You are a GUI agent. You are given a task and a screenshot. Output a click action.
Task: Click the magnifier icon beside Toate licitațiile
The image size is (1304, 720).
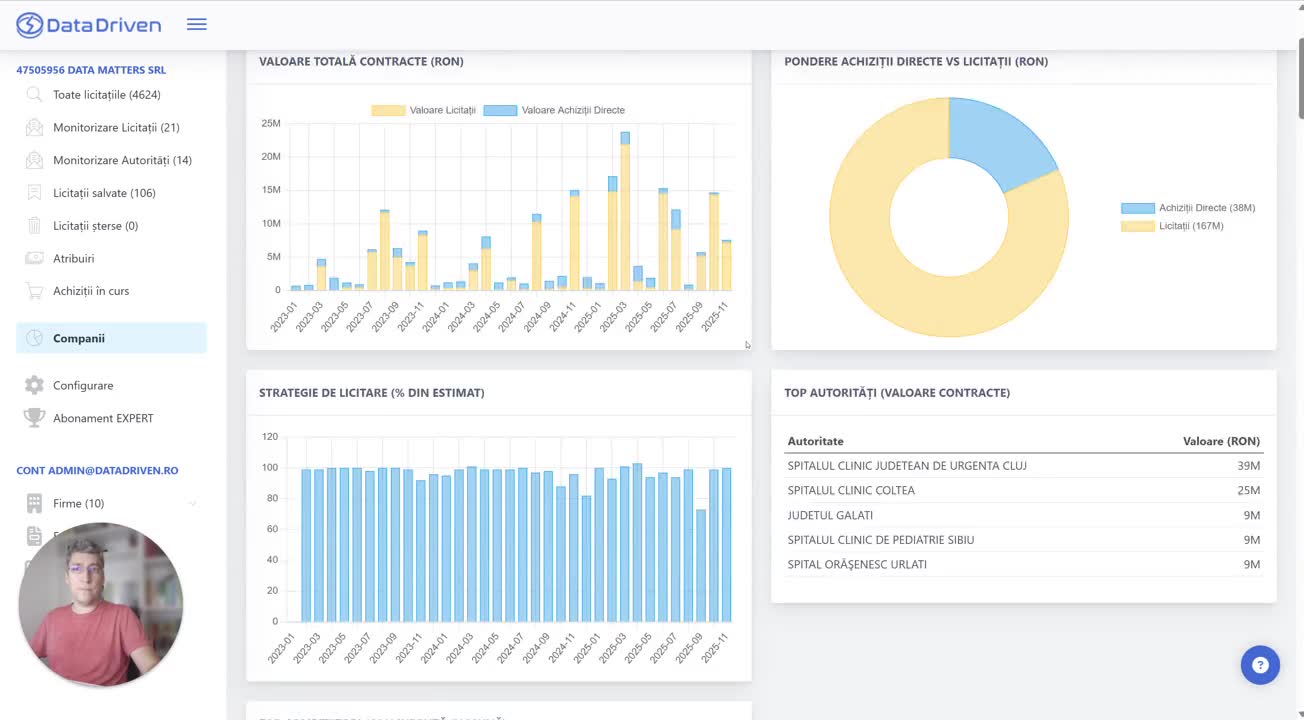[34, 95]
